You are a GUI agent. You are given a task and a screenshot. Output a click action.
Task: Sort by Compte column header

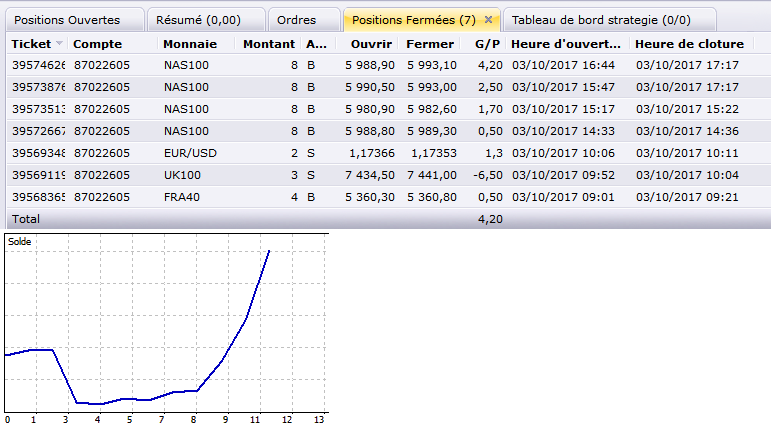[97, 44]
